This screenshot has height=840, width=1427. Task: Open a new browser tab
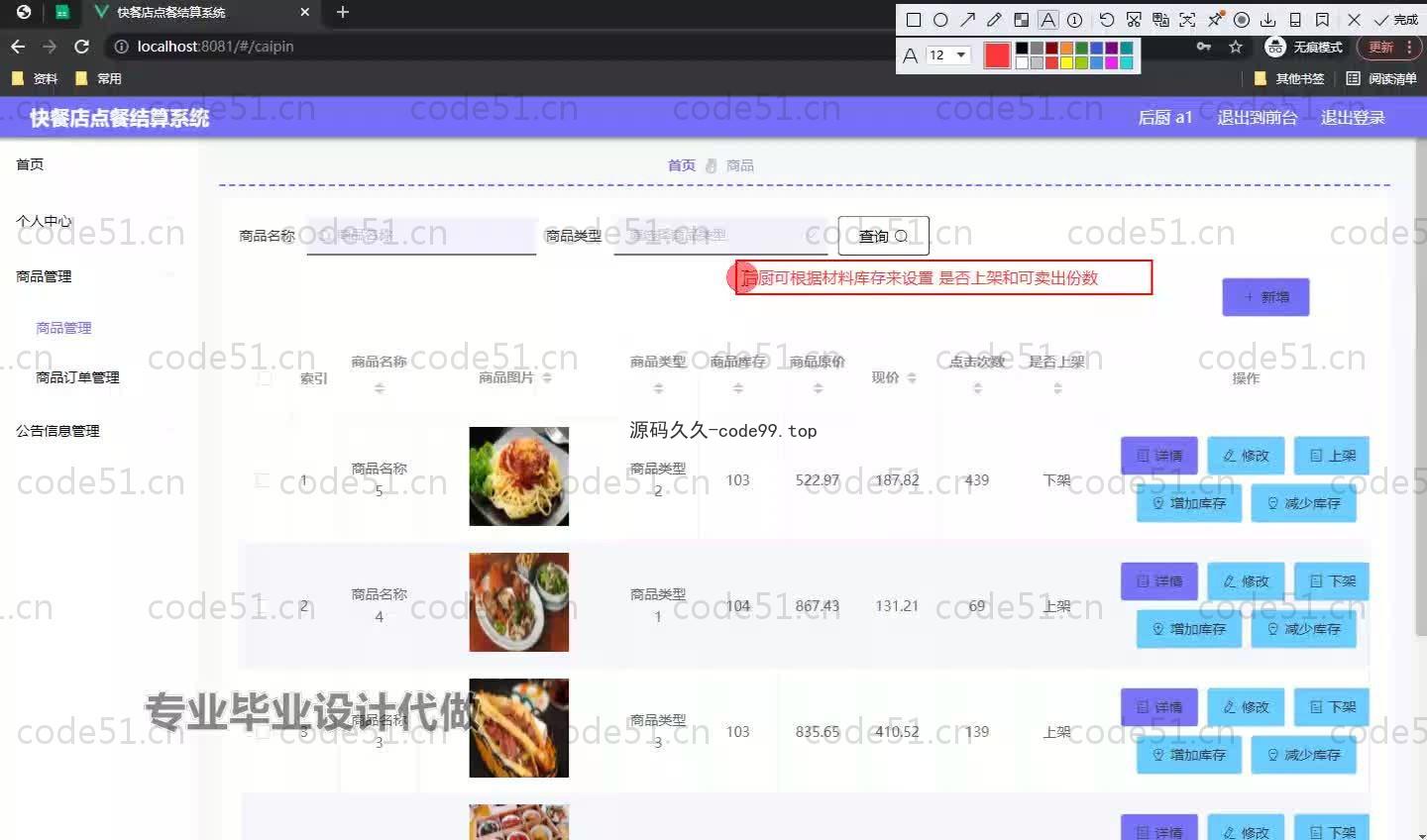pos(343,12)
